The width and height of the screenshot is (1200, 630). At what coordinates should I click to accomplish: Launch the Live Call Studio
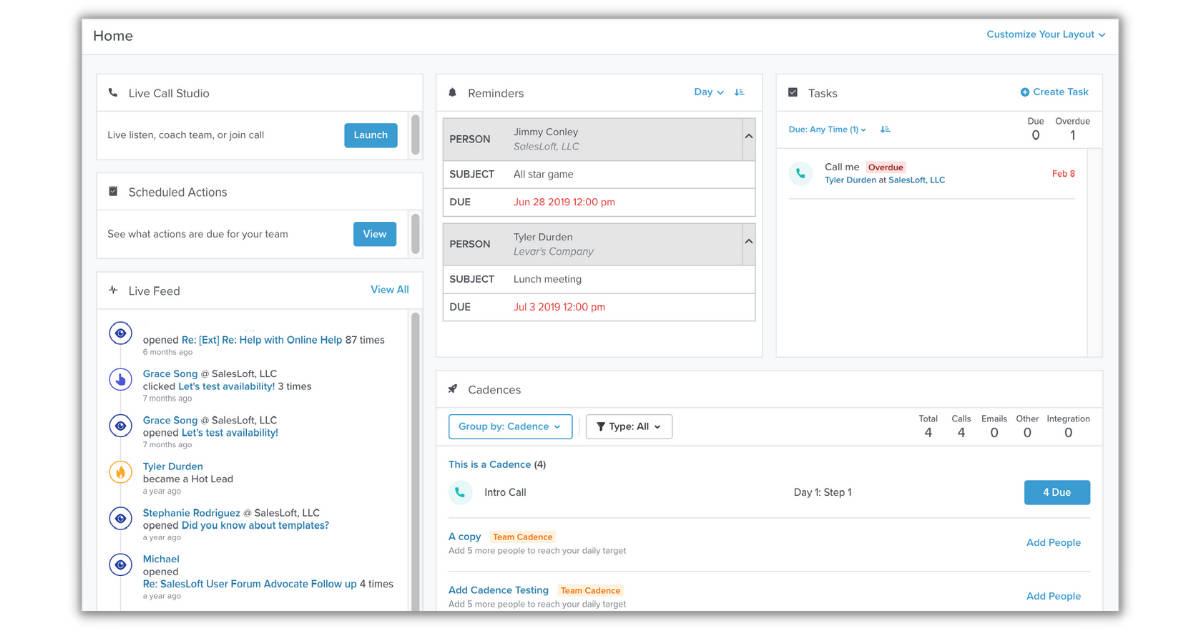click(370, 135)
